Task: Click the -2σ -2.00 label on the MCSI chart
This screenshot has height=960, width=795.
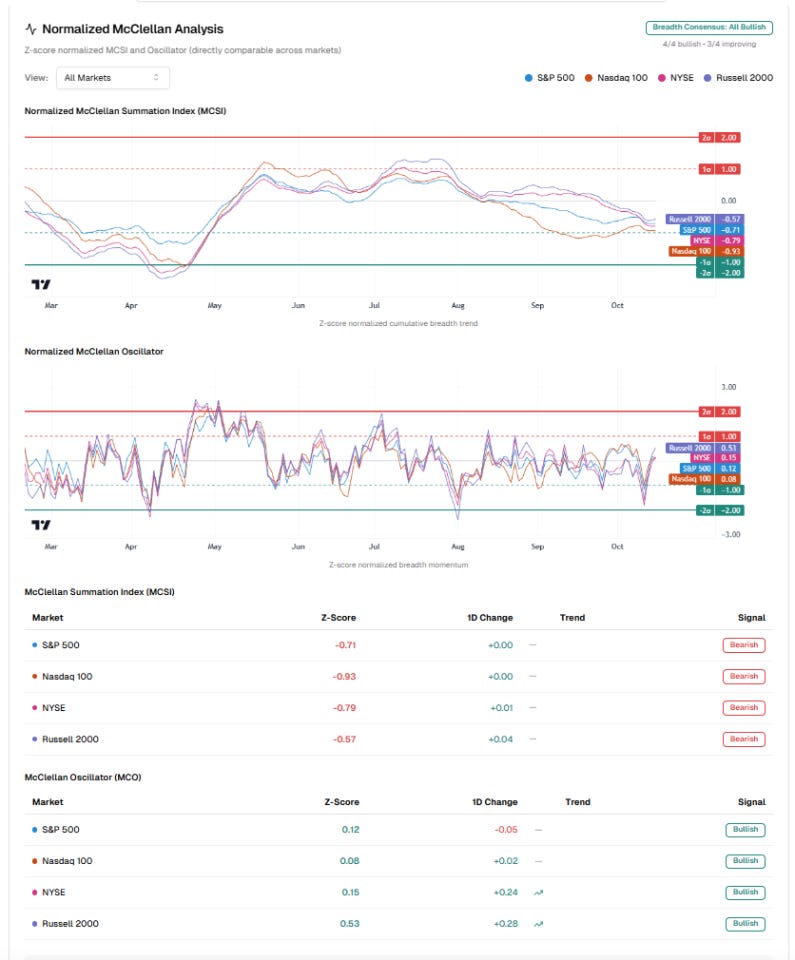Action: (x=720, y=273)
